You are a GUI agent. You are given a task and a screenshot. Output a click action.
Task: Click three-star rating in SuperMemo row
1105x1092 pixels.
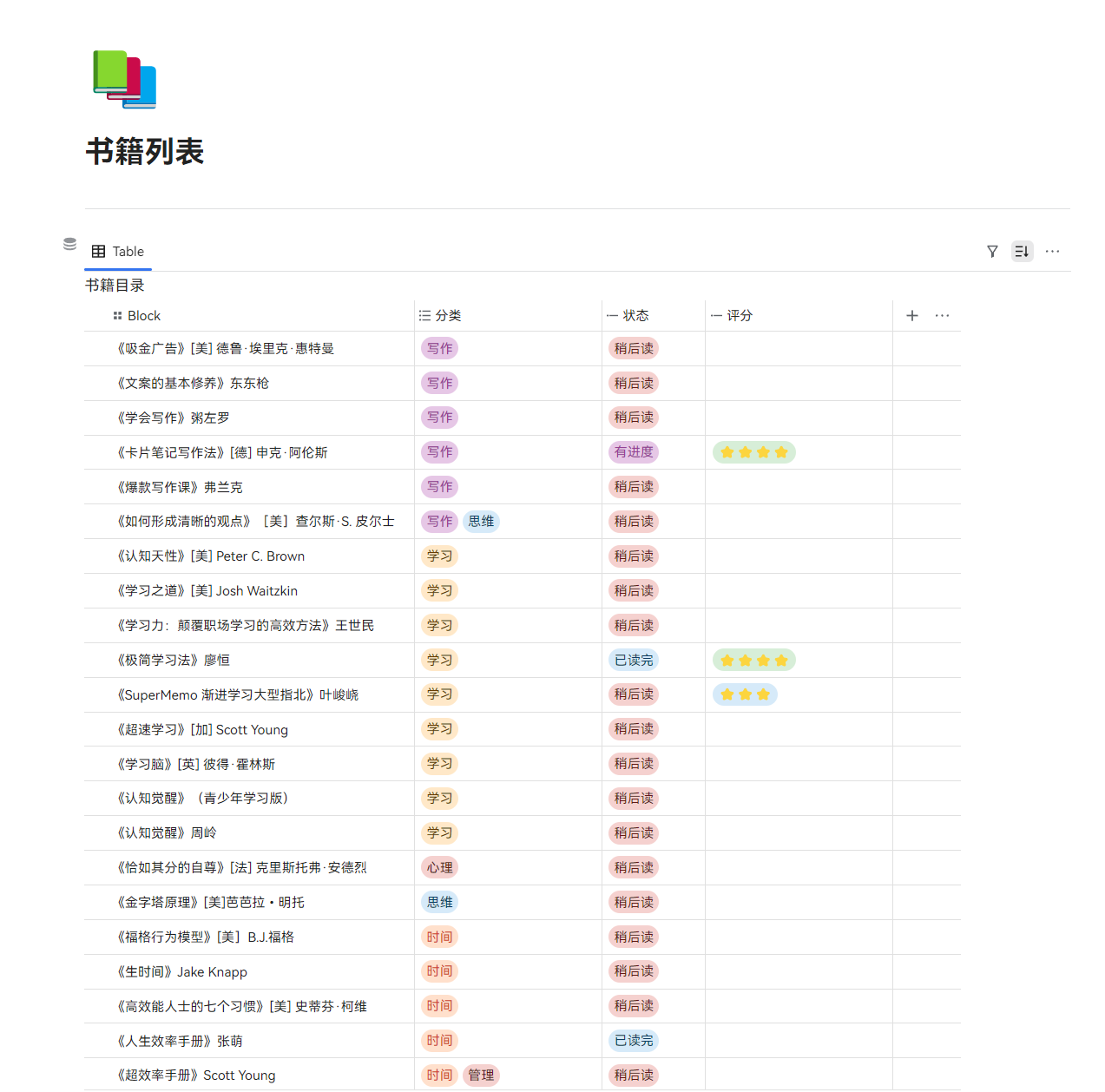point(745,695)
